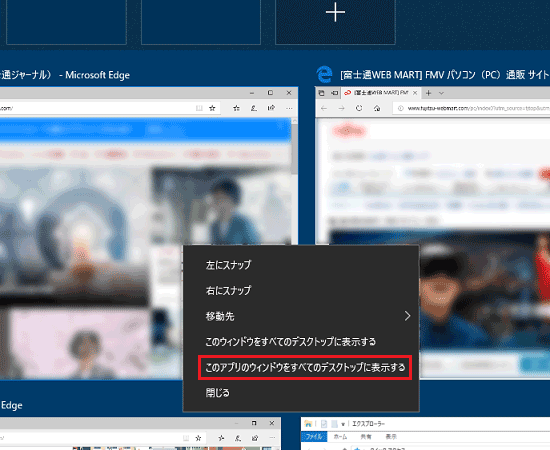
Task: Add a new virtual desktop with the plus button
Action: [335, 12]
